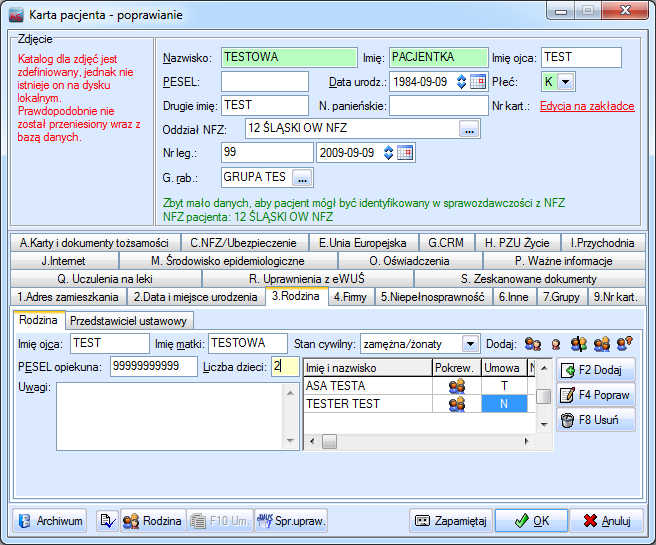Viewport: 656px width, 545px height.
Task: Click the Edycja na zakładce link
Action: click(x=587, y=106)
